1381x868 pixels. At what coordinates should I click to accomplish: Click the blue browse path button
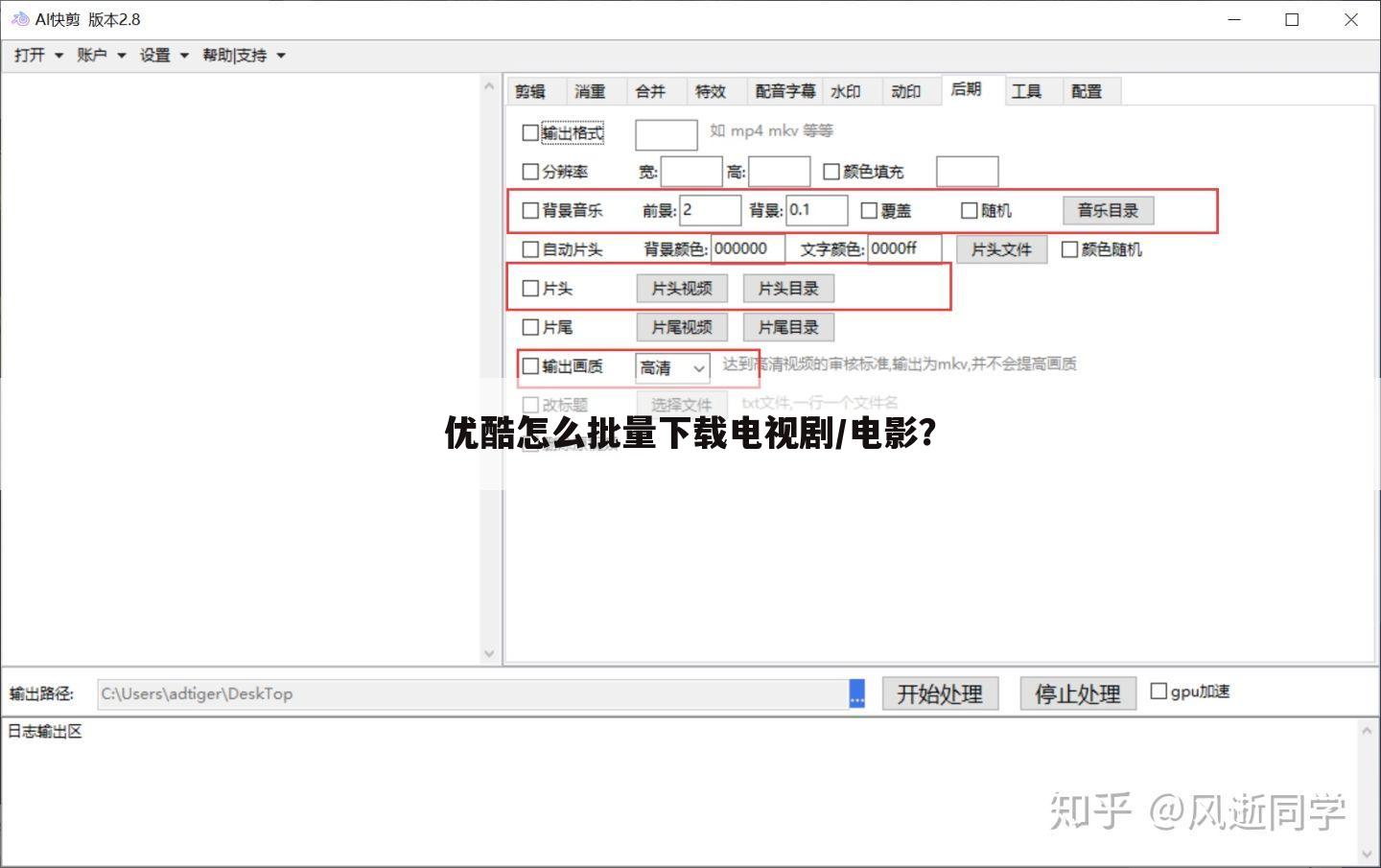pos(857,693)
